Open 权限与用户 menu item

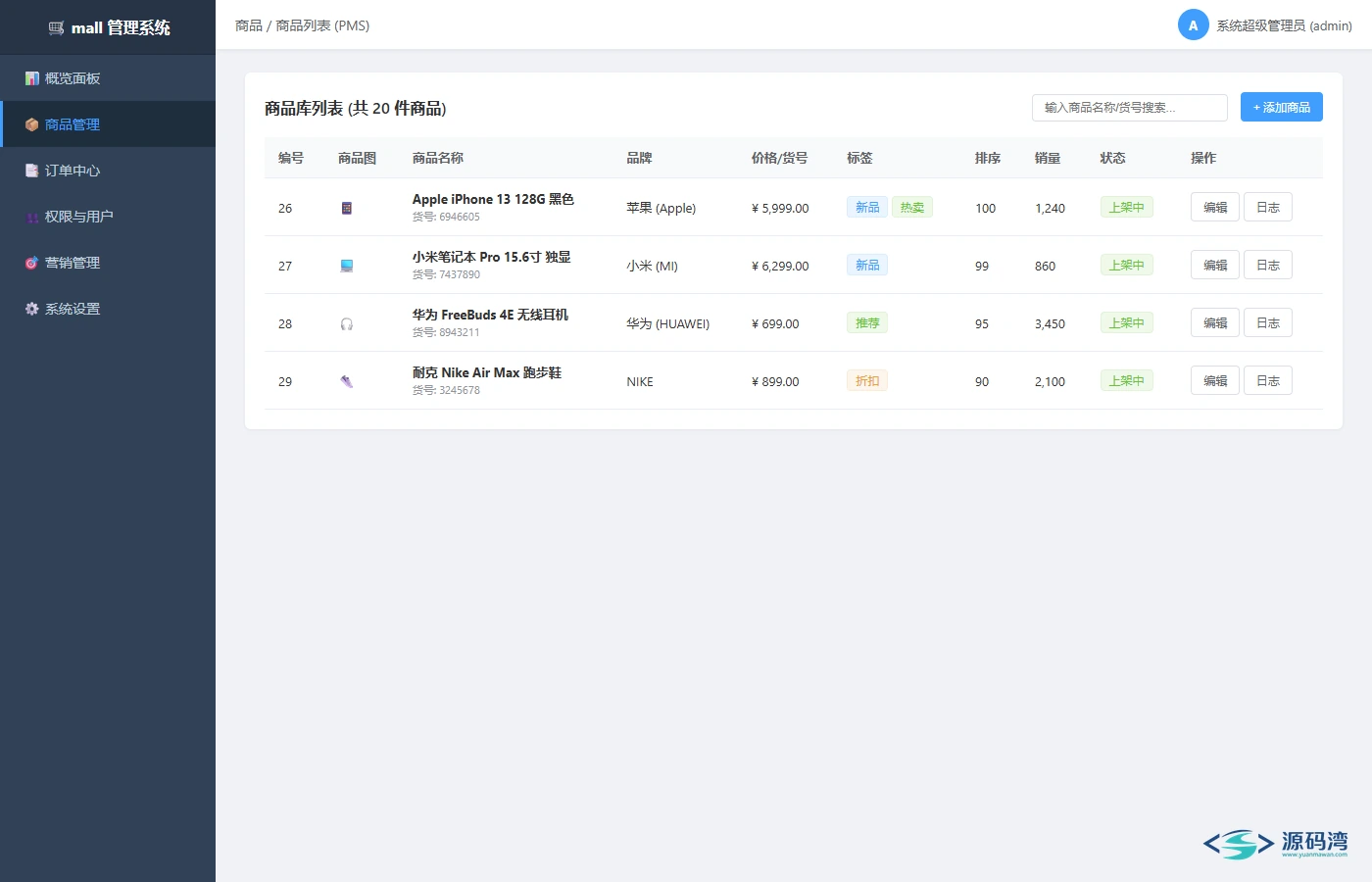(108, 217)
